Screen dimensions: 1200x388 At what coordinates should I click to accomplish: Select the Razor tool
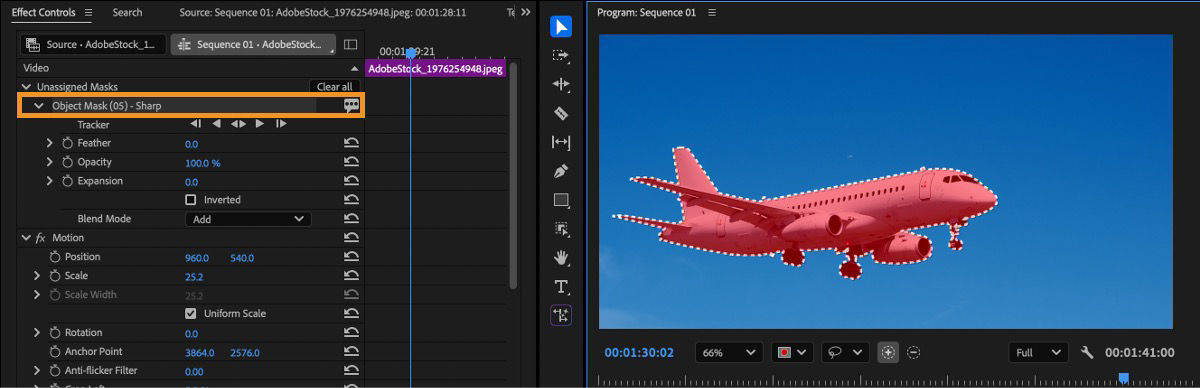click(x=561, y=114)
